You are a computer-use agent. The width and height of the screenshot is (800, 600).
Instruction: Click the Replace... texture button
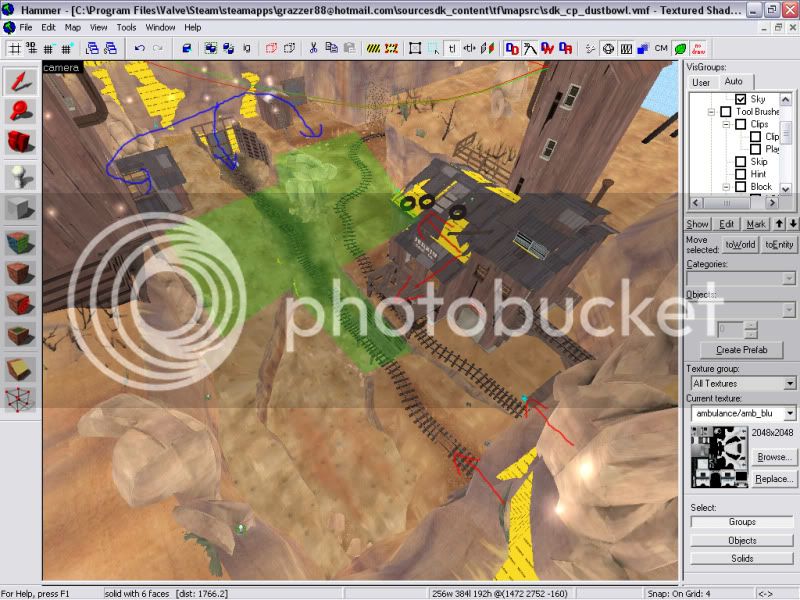pyautogui.click(x=774, y=479)
